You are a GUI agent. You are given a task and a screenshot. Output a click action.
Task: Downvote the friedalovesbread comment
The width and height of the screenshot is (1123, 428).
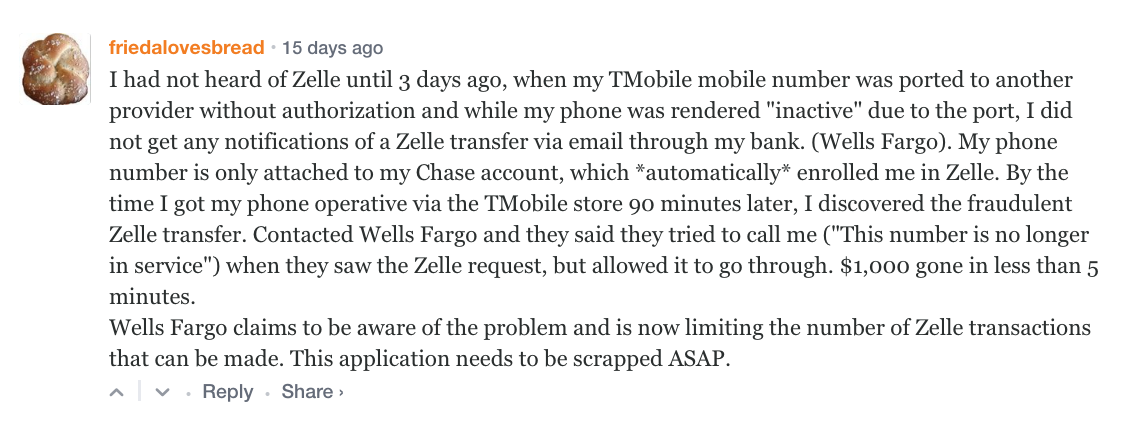pos(164,393)
